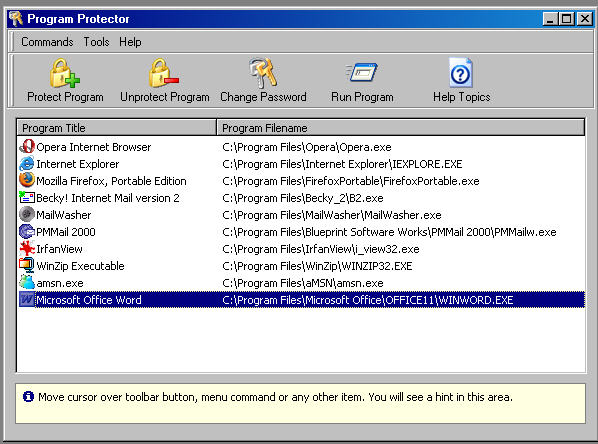Screen dimensions: 598x444
Task: Open Help Topics question mark icon
Action: [x=461, y=73]
